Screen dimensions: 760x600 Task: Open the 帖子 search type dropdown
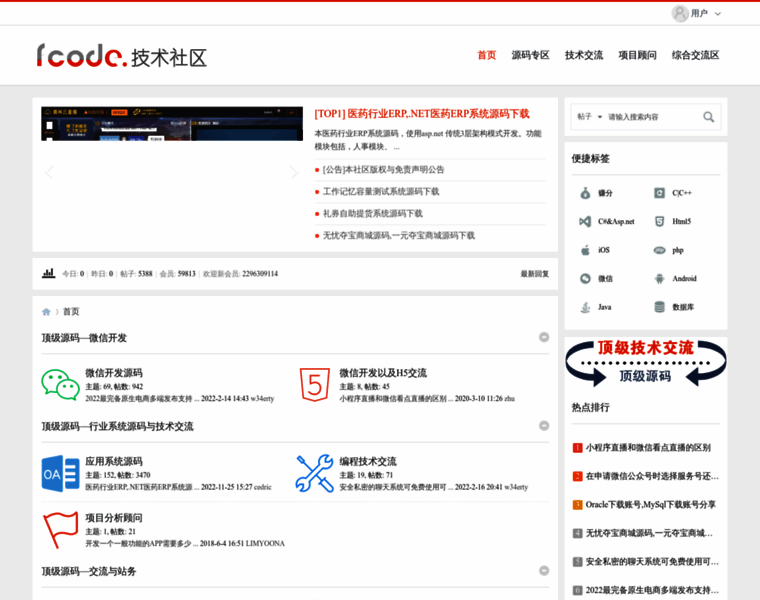(589, 117)
